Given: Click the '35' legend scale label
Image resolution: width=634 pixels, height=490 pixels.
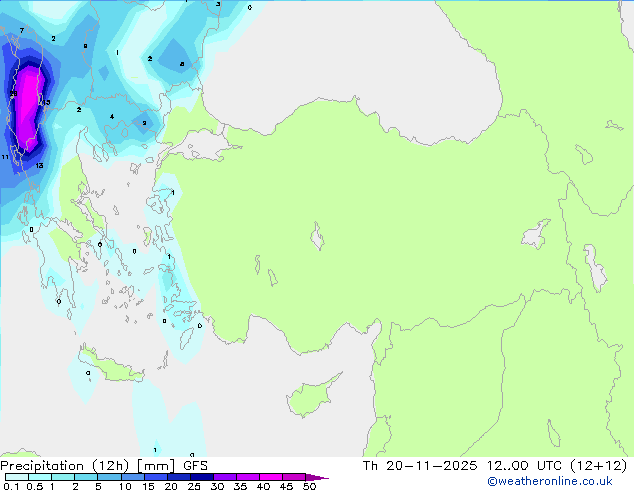Looking at the screenshot, I should pos(240,486).
